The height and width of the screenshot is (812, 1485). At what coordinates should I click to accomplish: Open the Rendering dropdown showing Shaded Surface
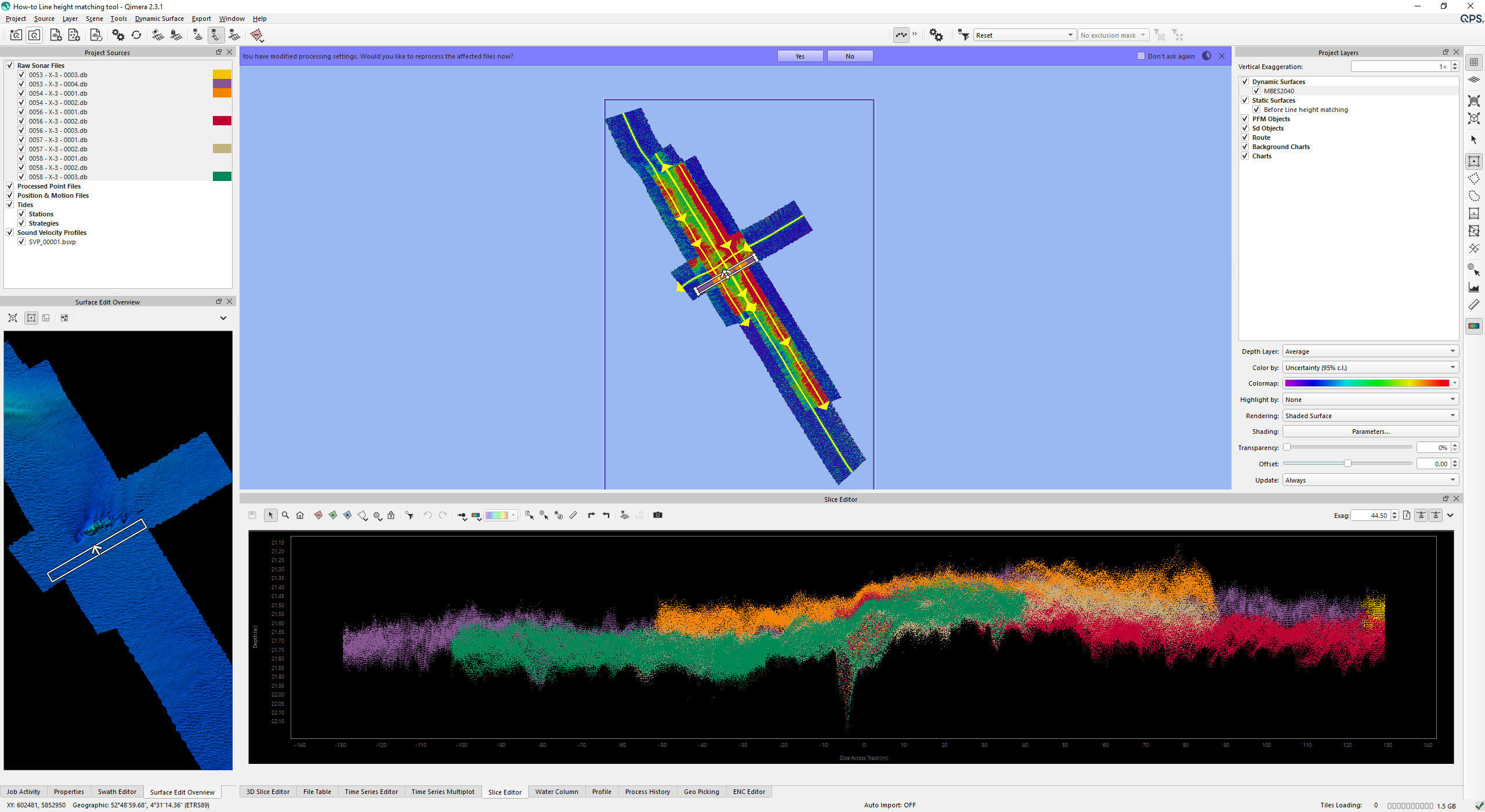click(1370, 416)
